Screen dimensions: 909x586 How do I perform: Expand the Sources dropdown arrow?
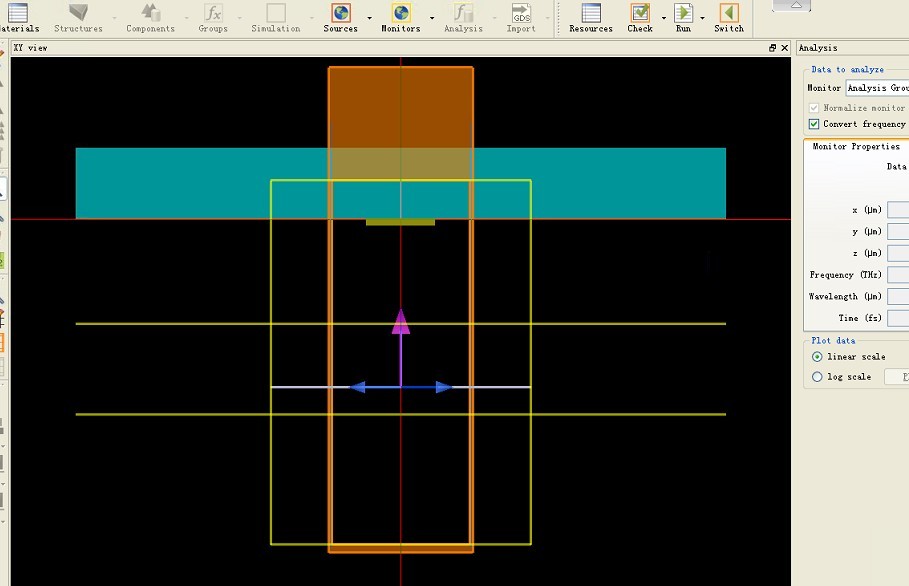pyautogui.click(x=369, y=18)
